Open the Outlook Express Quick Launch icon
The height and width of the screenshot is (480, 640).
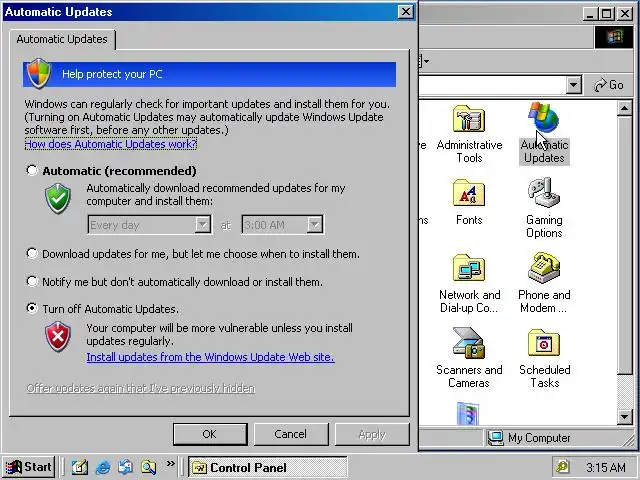[125, 467]
